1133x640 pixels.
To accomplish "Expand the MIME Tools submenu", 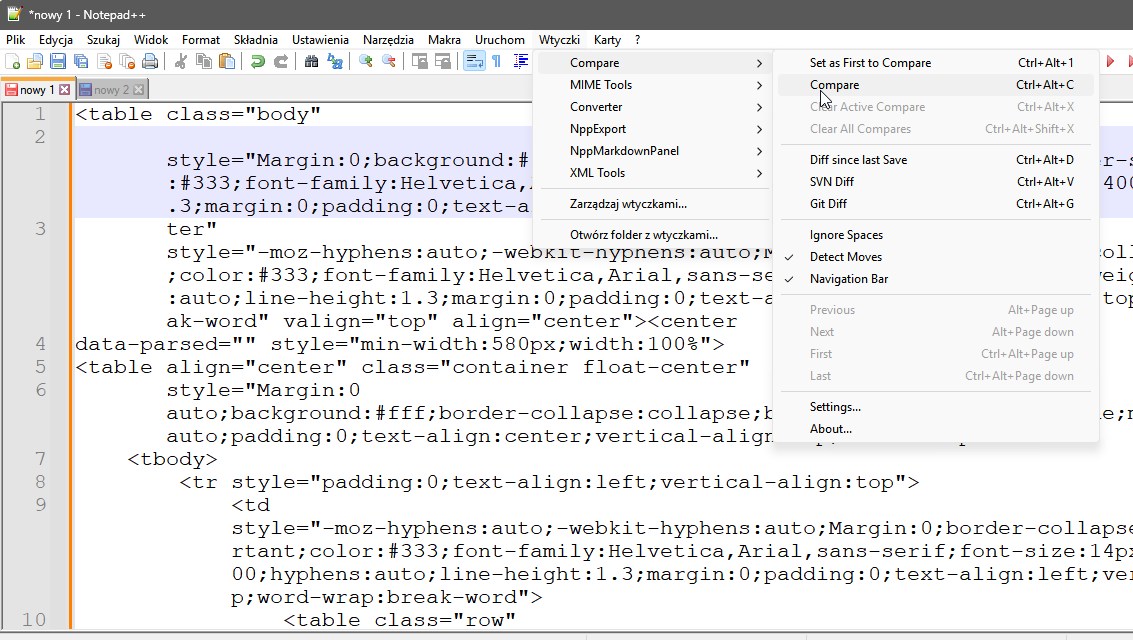I will (654, 85).
